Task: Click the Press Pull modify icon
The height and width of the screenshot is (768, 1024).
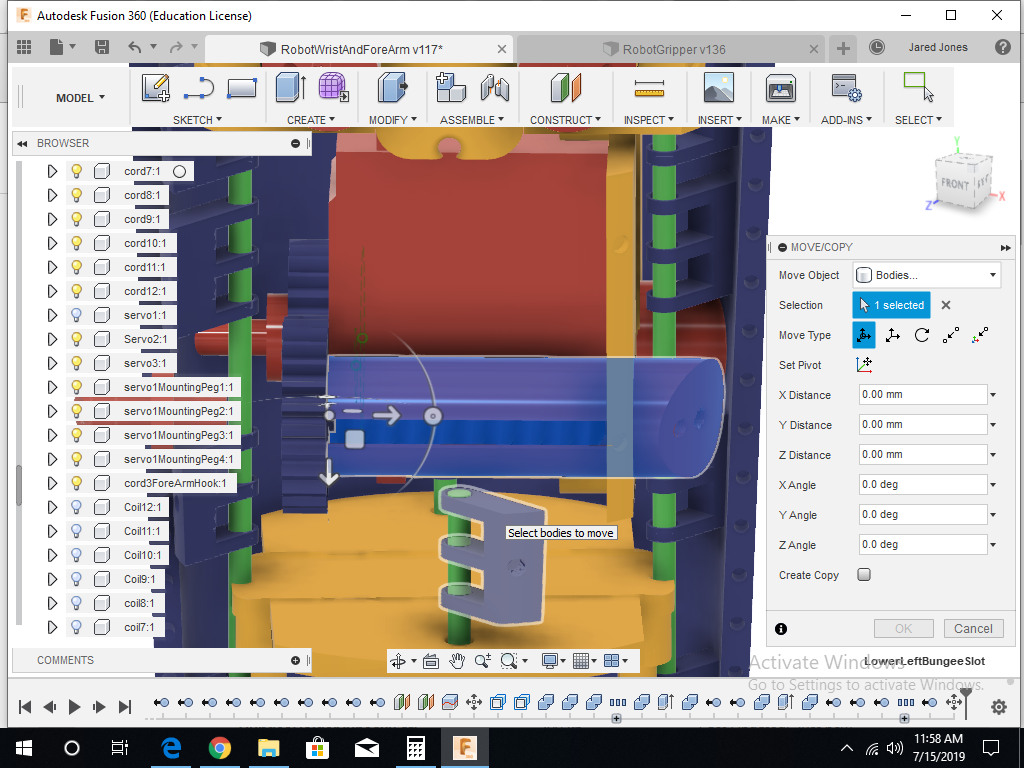Action: pos(392,88)
